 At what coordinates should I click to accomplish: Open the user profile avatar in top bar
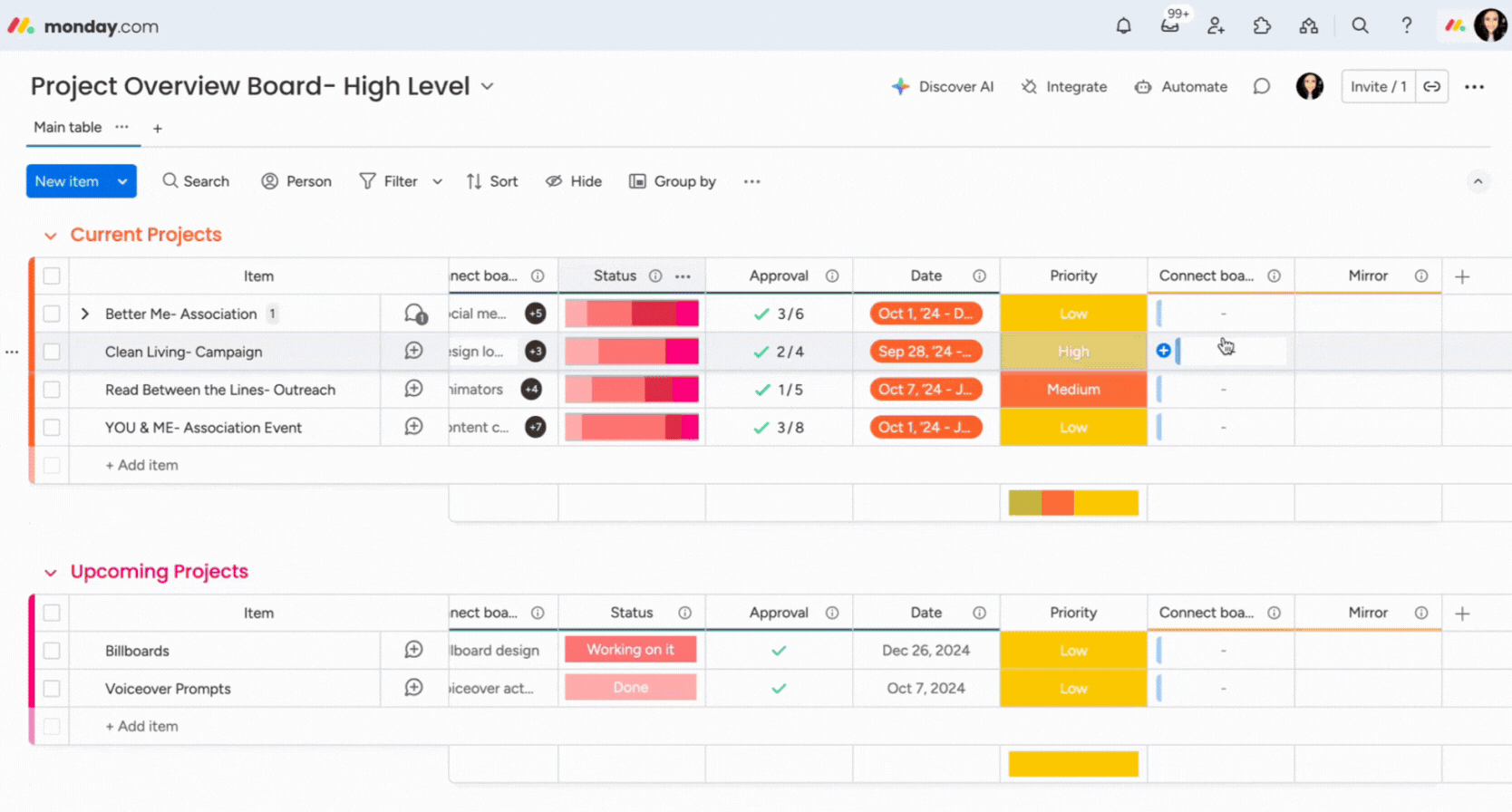[x=1490, y=25]
